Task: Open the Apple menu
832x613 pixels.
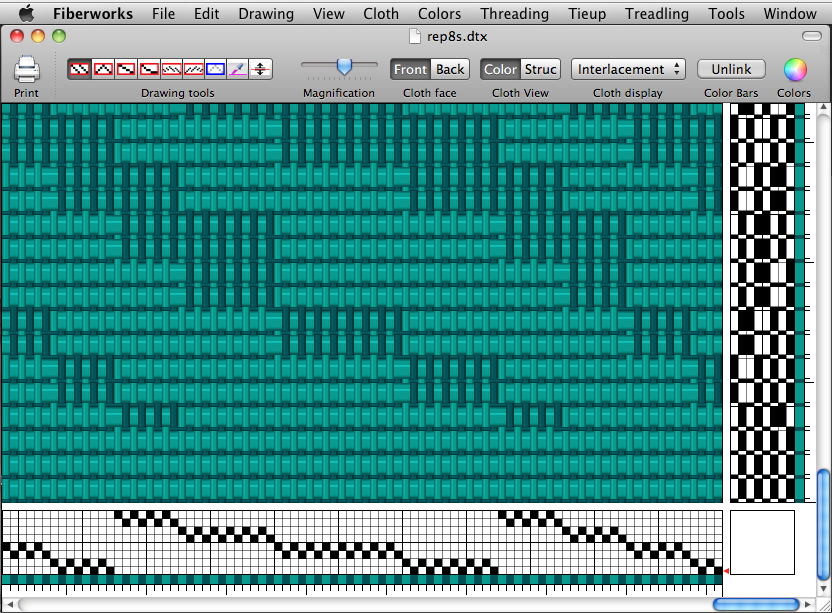Action: (x=26, y=14)
